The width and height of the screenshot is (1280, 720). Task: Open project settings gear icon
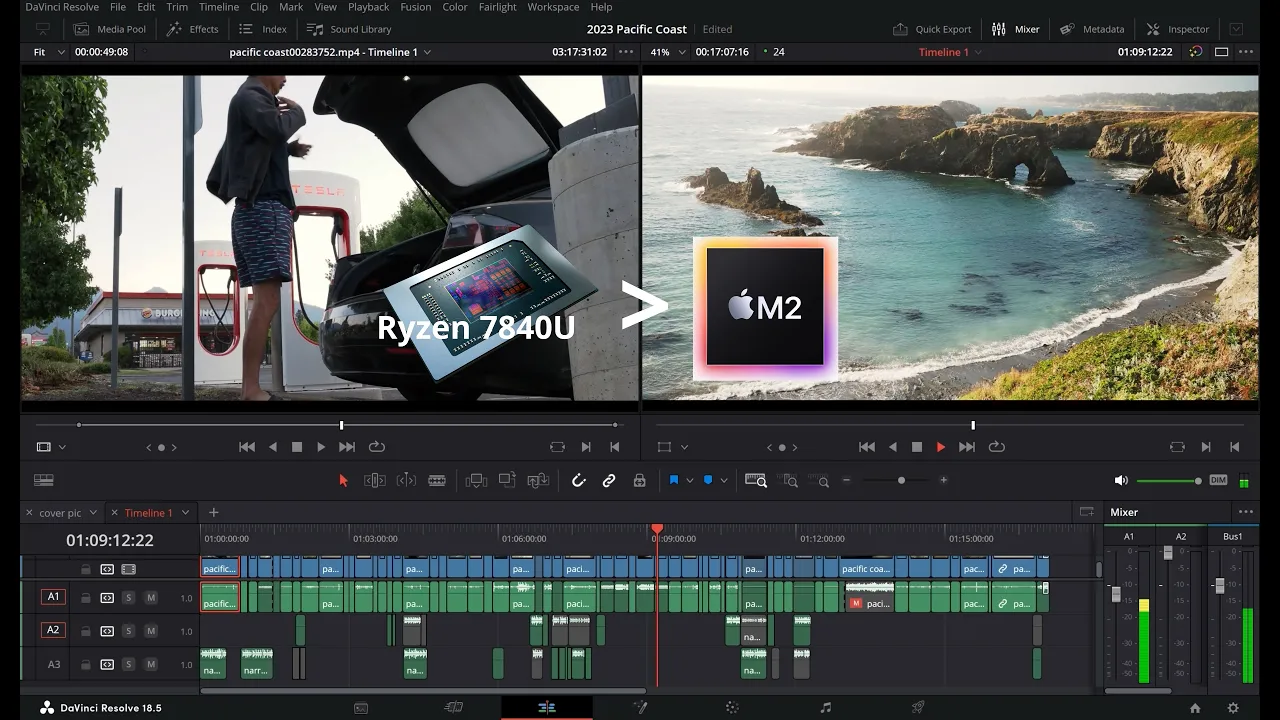1233,707
